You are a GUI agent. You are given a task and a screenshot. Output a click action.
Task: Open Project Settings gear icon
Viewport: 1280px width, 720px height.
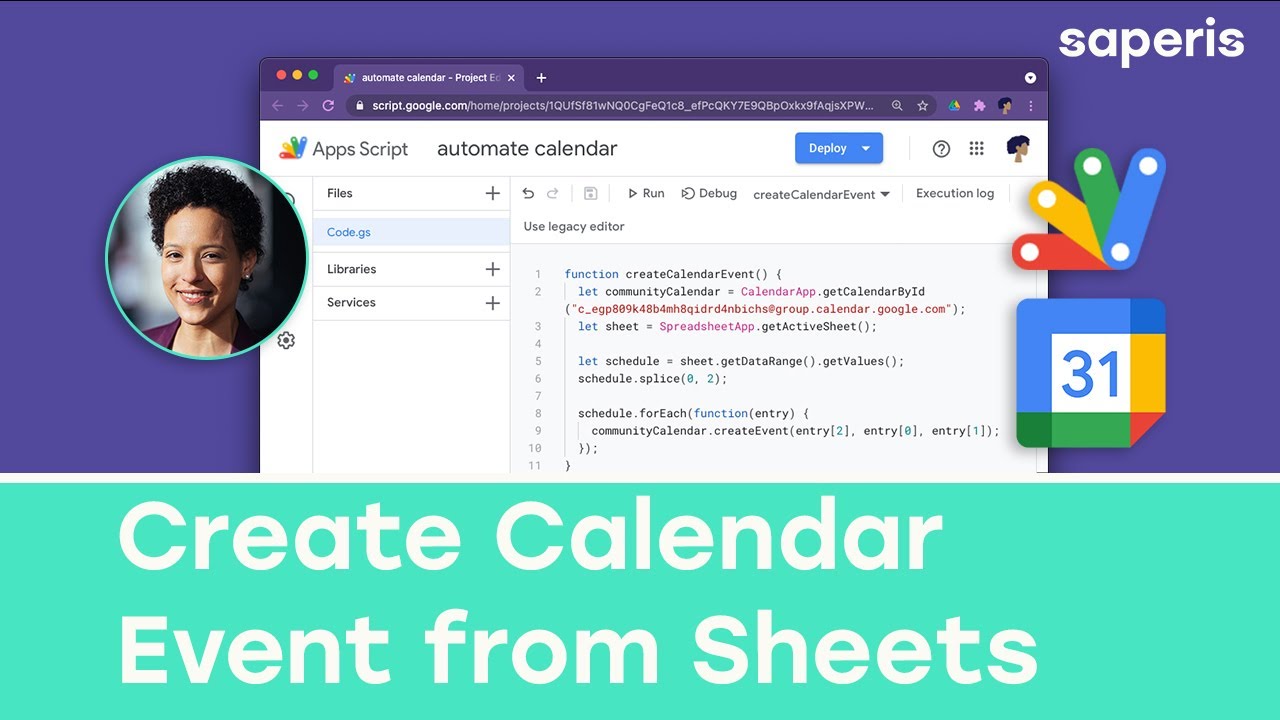pyautogui.click(x=286, y=340)
